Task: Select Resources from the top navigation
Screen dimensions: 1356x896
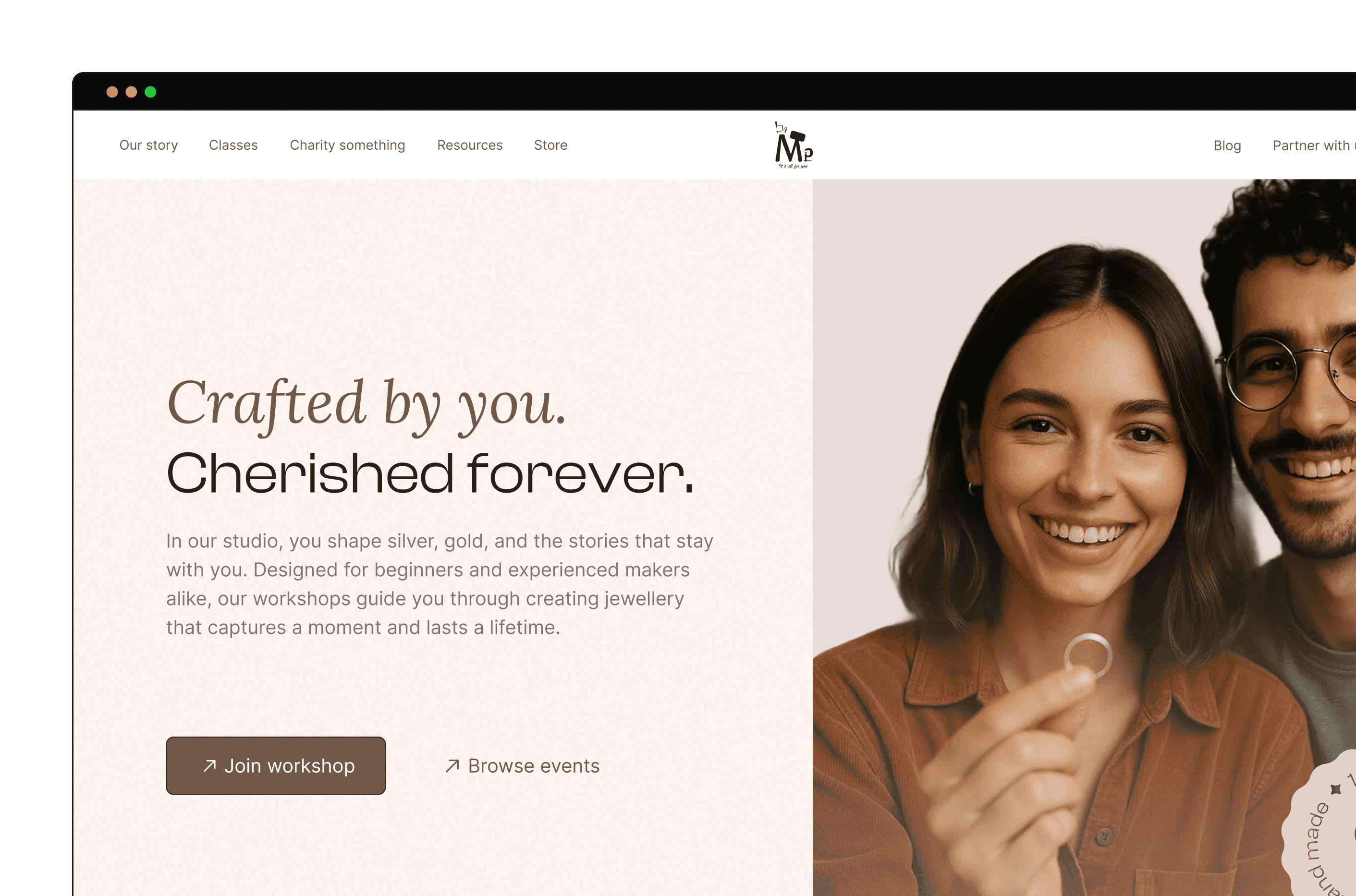Action: 470,145
